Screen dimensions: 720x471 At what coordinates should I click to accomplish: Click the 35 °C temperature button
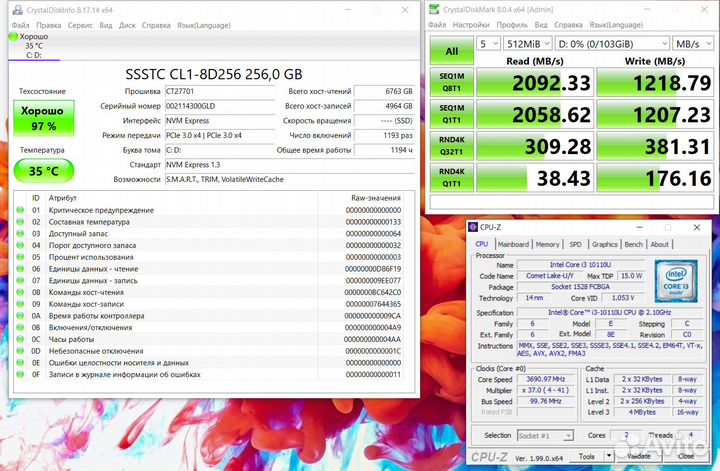pyautogui.click(x=44, y=171)
